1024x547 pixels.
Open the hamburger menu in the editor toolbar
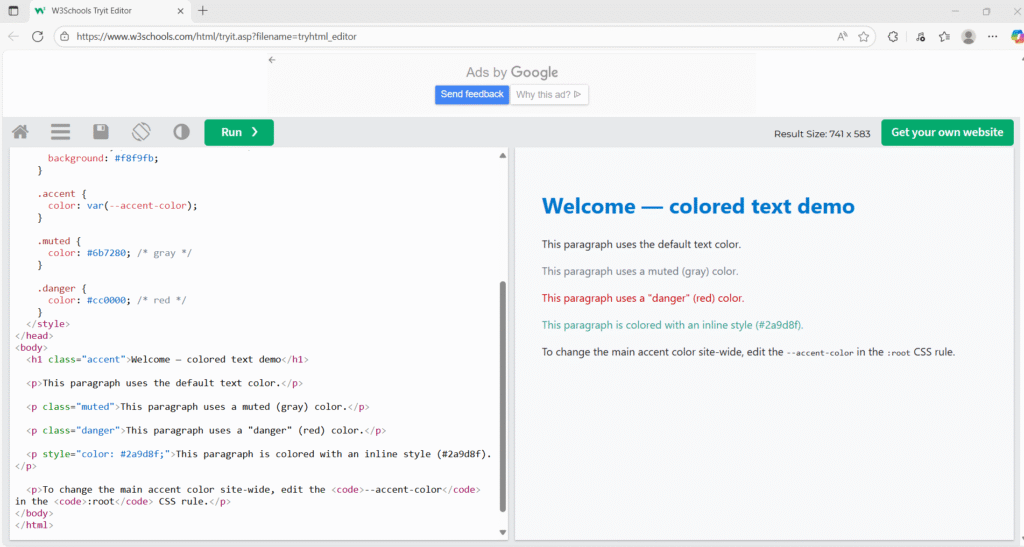60,132
